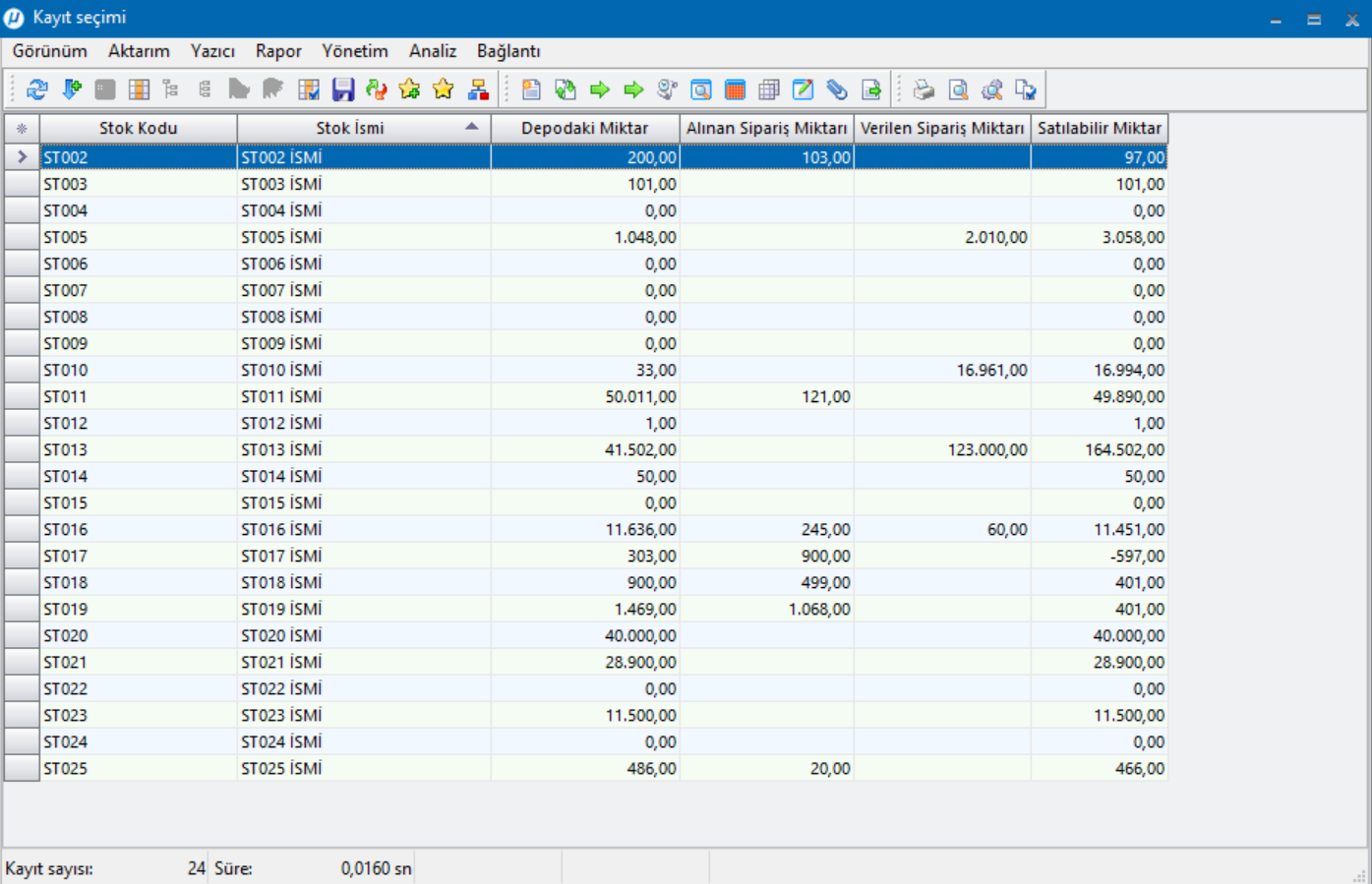
Task: Click the 123.000,00 value in ST013 row
Action: click(x=942, y=449)
